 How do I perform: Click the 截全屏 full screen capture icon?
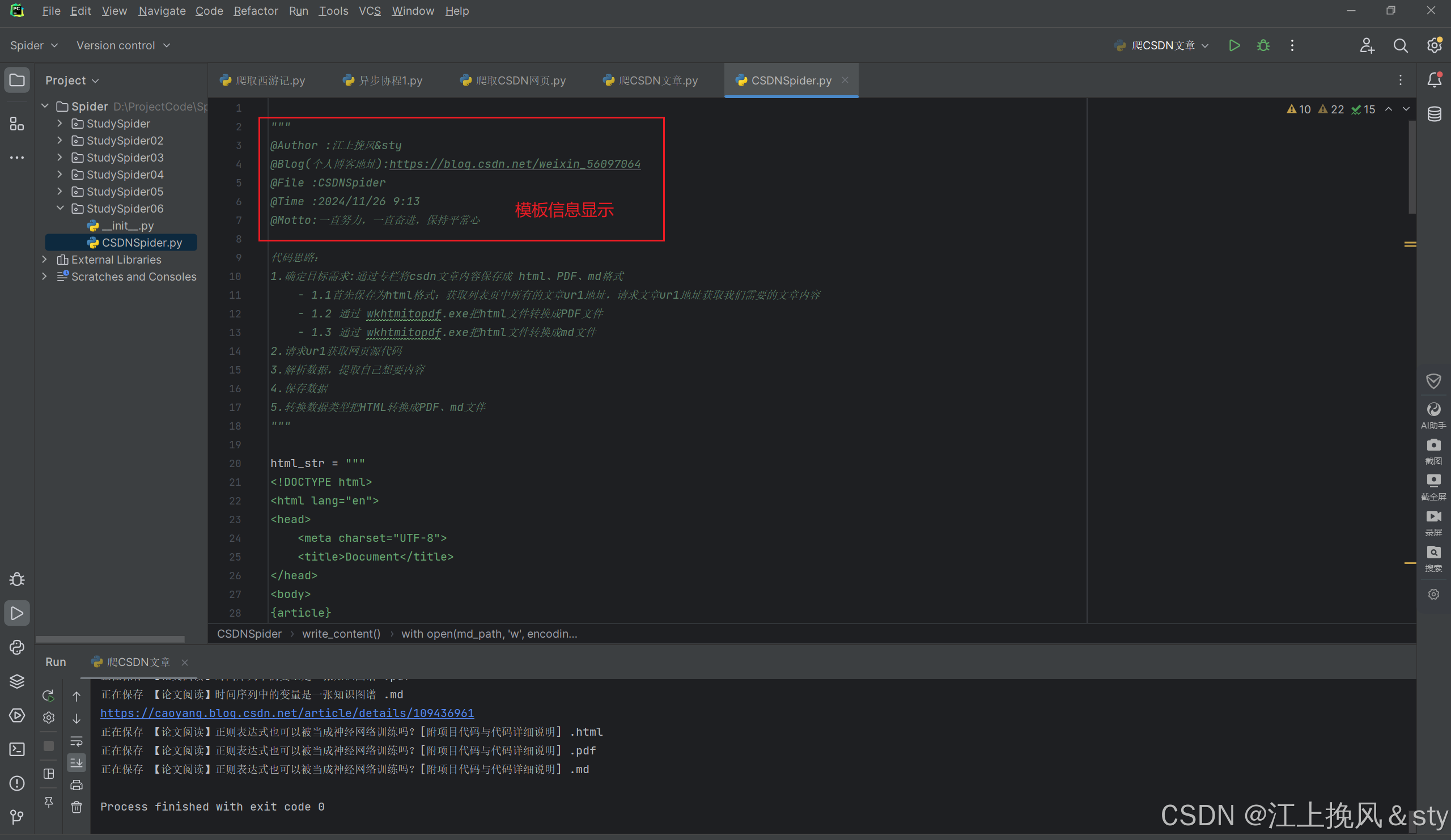pos(1433,487)
